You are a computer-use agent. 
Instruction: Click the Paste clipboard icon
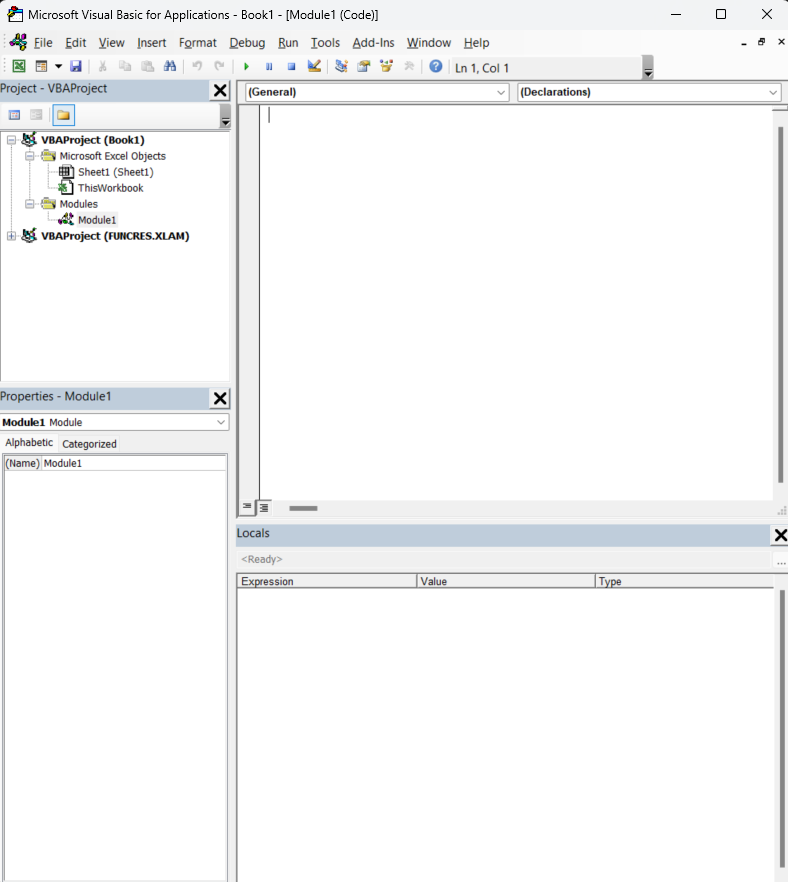147,66
